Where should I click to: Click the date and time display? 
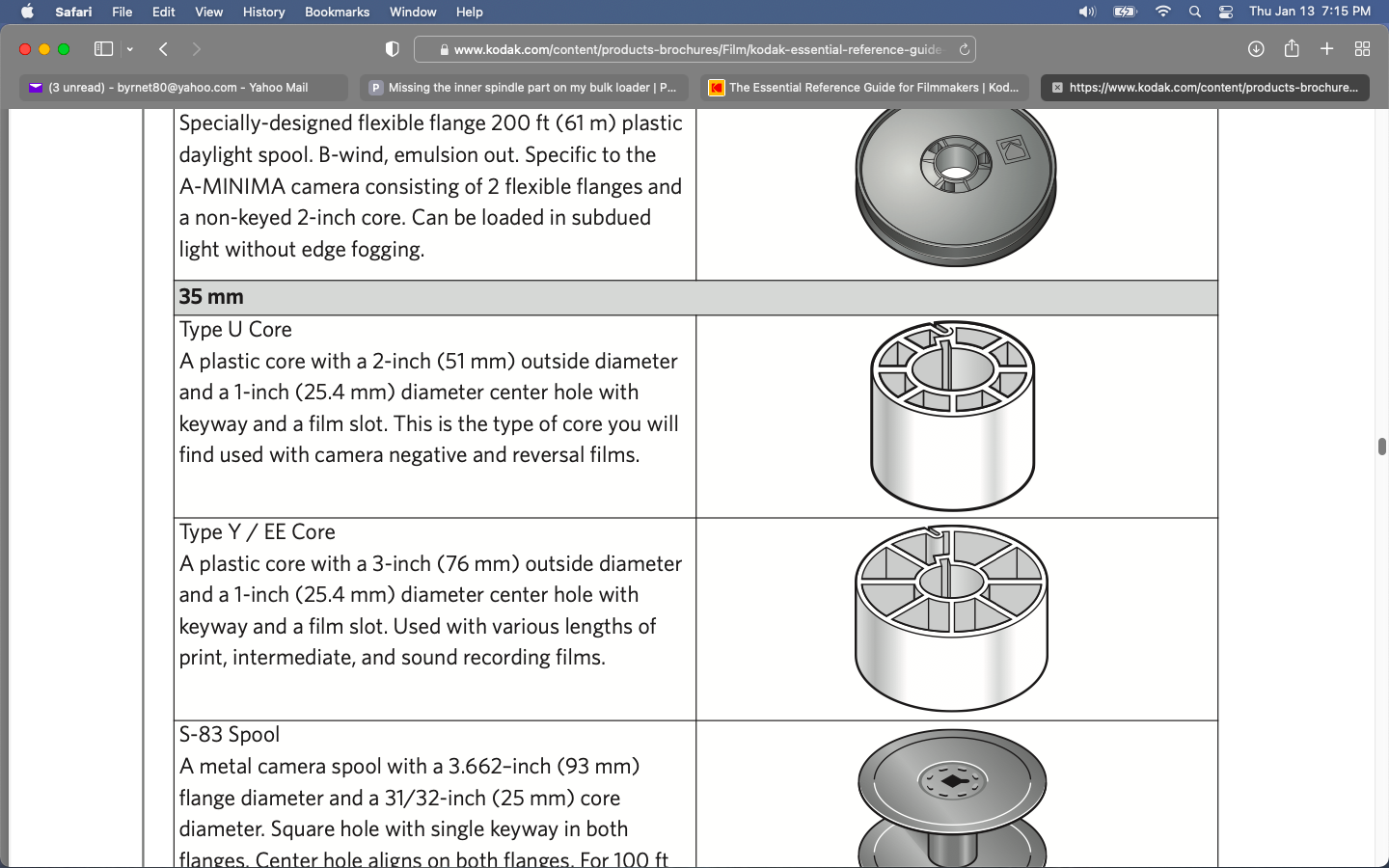[x=1309, y=12]
